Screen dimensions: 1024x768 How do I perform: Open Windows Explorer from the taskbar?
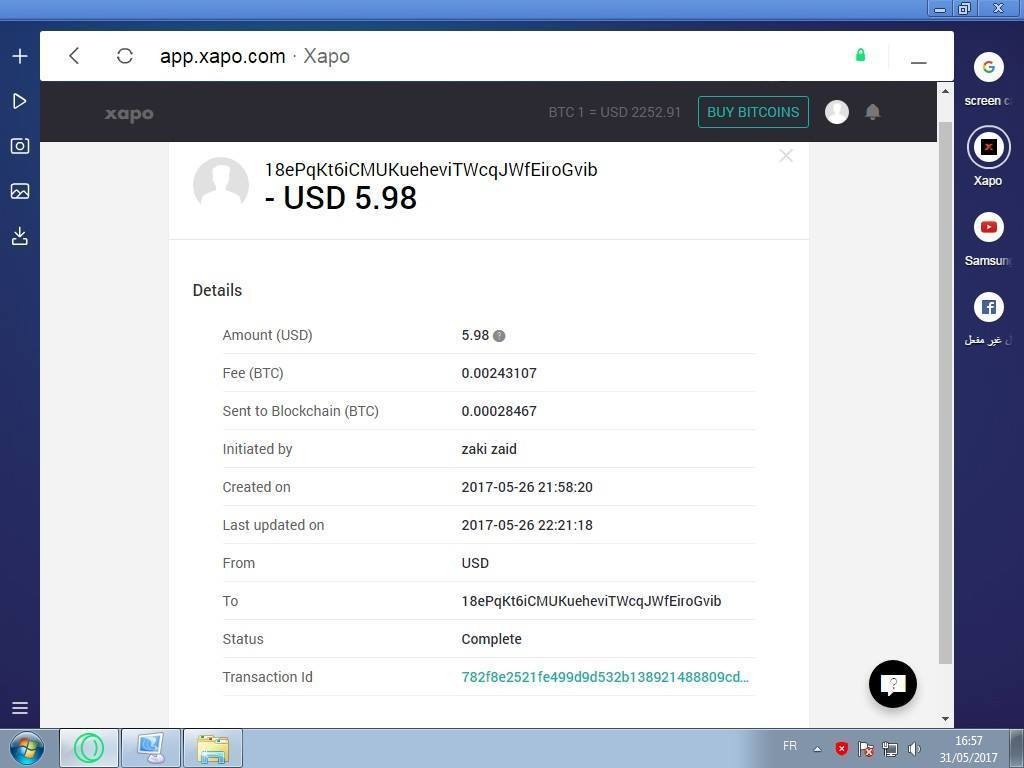tap(213, 748)
